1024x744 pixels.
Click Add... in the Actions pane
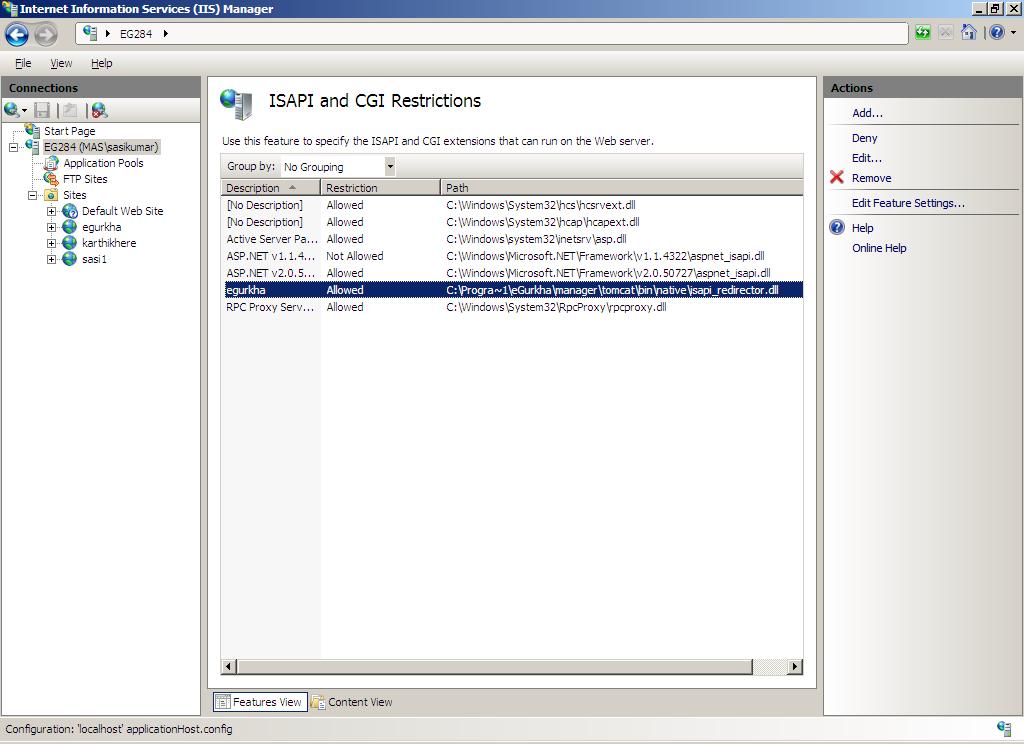[867, 113]
